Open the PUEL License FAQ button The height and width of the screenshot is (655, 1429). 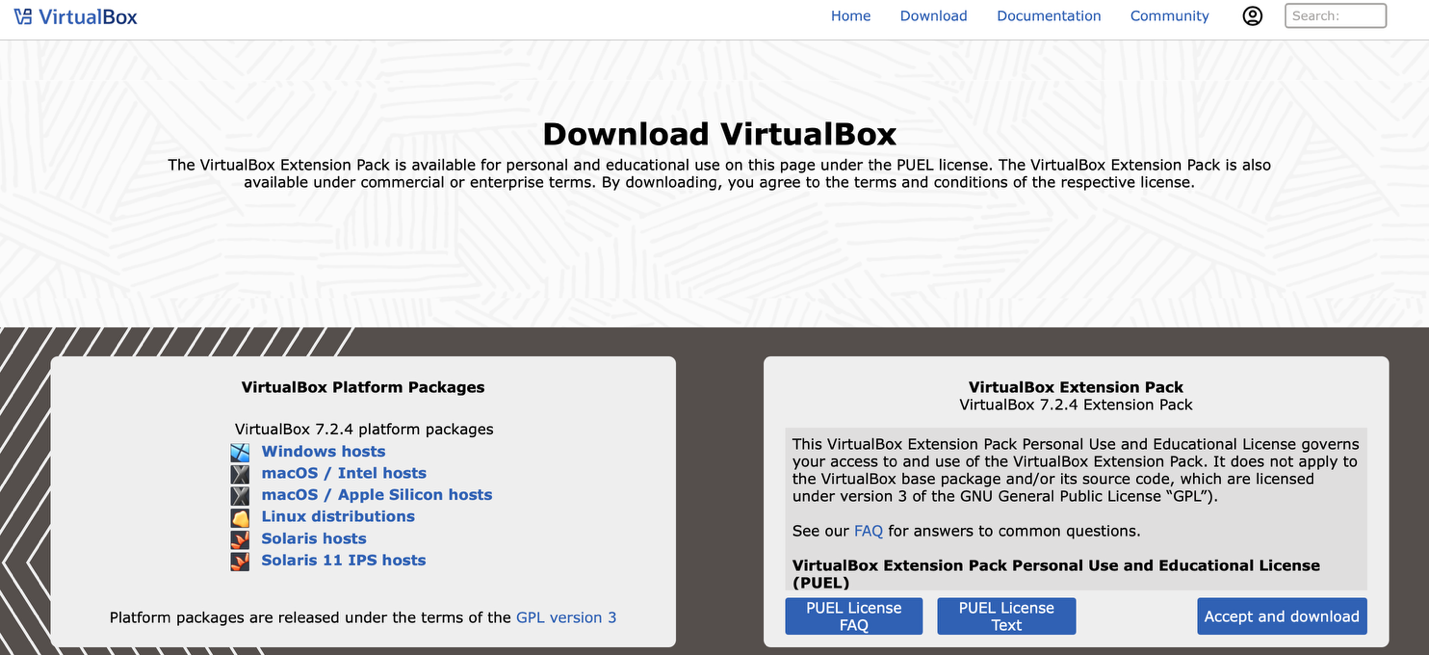(853, 616)
